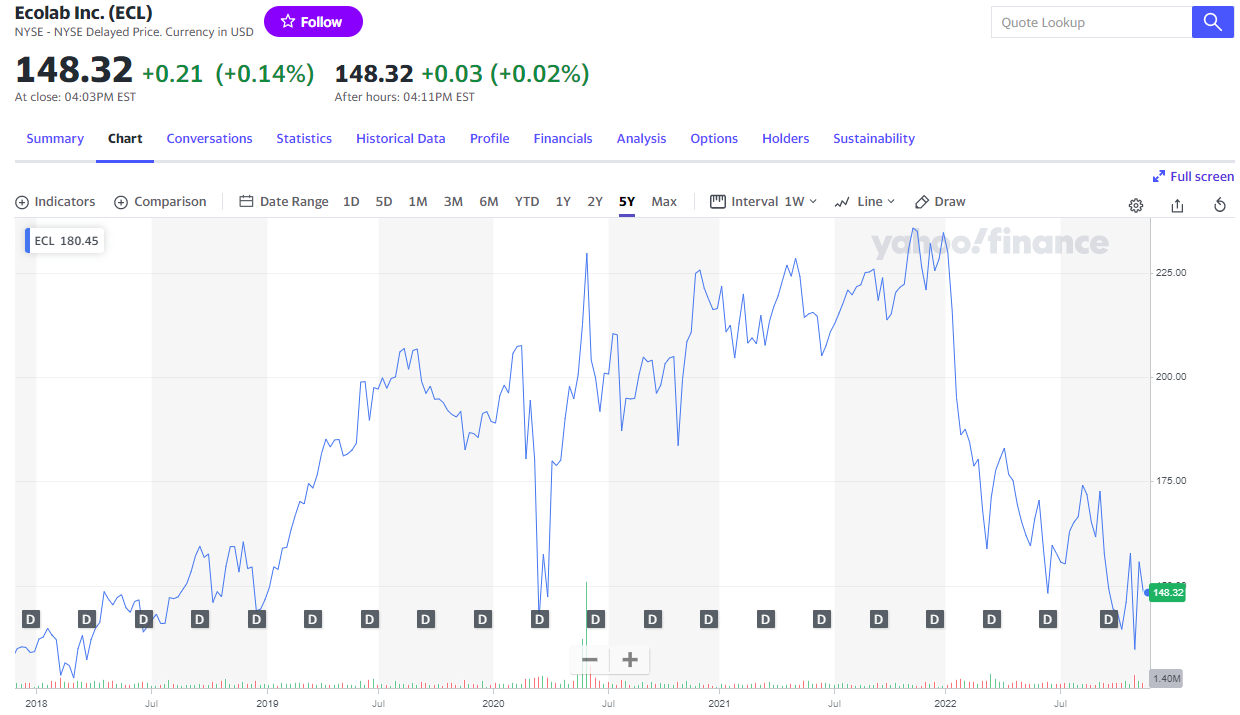Click the first dividend marker near 2018
The width and height of the screenshot is (1240, 715).
30,619
